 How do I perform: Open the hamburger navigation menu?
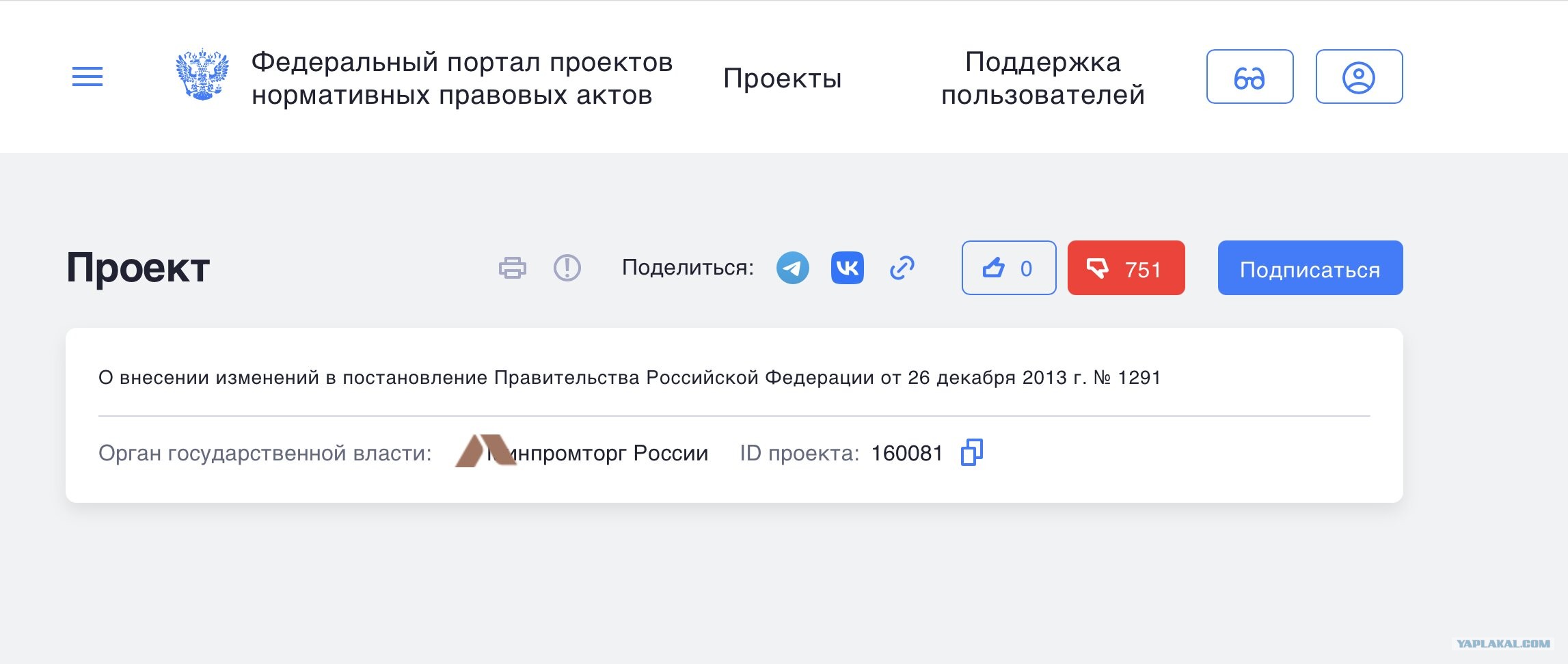click(x=87, y=77)
